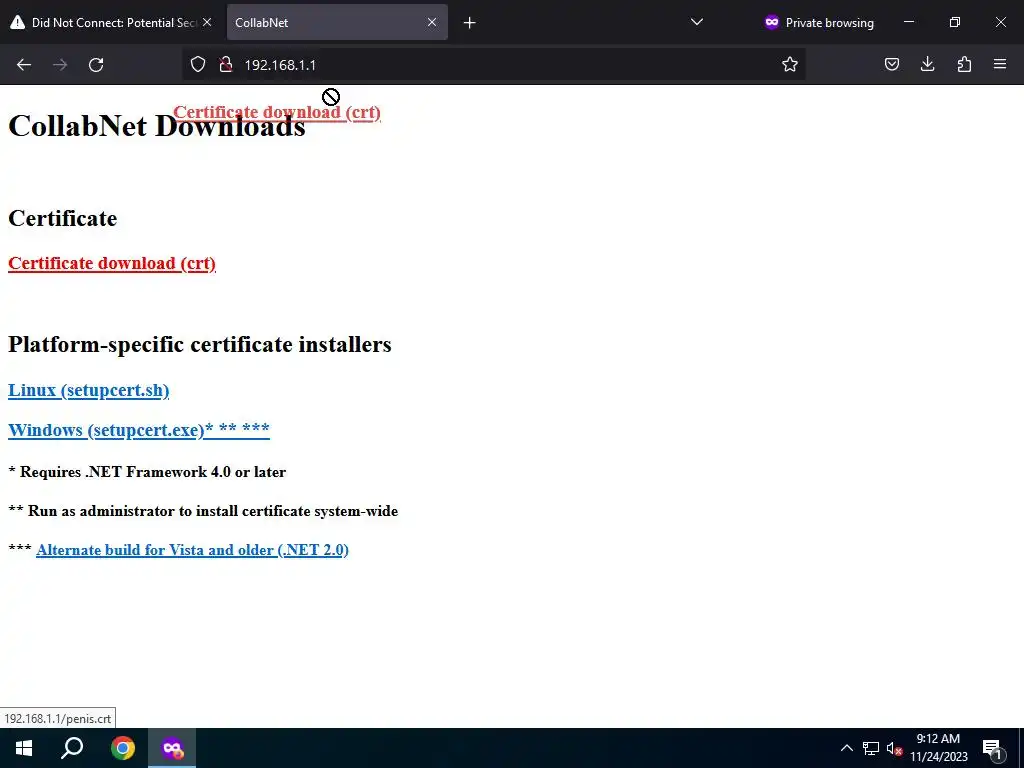Click the Private browsing indicator

point(819,22)
